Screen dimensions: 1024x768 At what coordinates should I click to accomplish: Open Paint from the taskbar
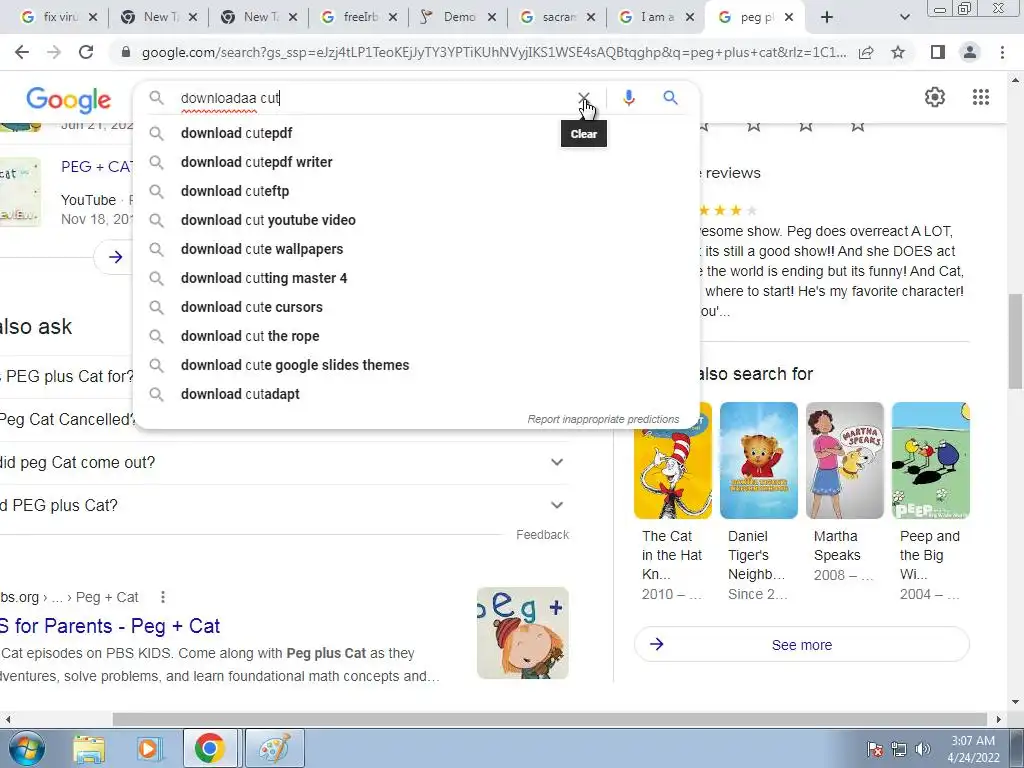[x=274, y=748]
